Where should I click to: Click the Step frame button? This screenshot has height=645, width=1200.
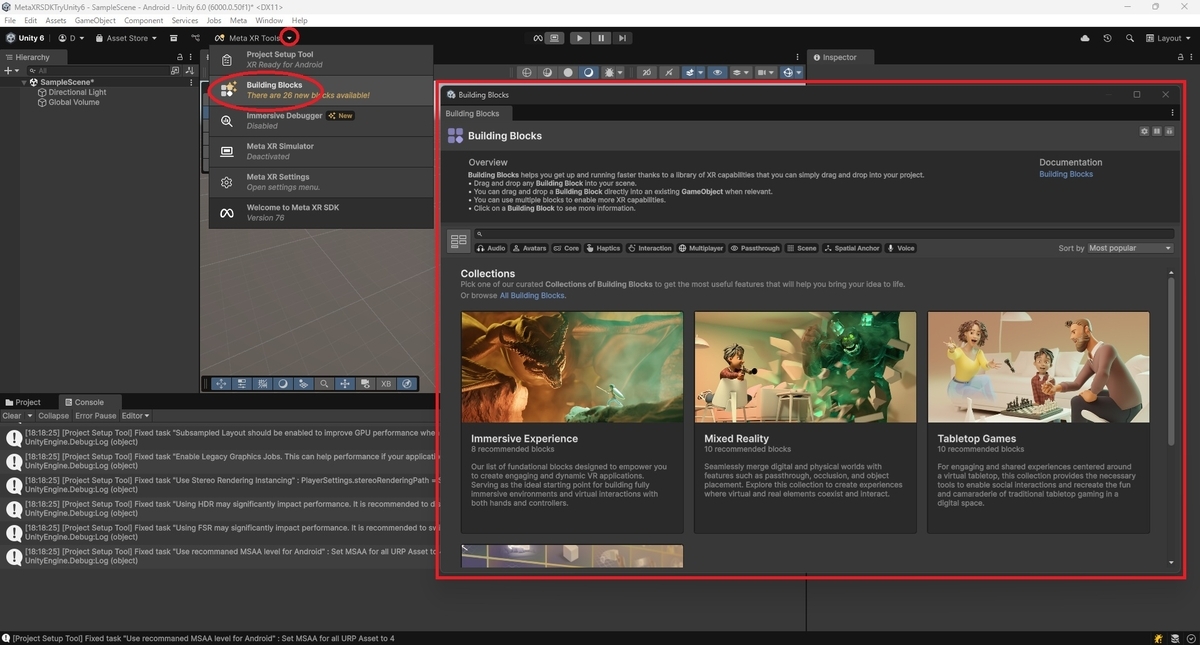[622, 38]
